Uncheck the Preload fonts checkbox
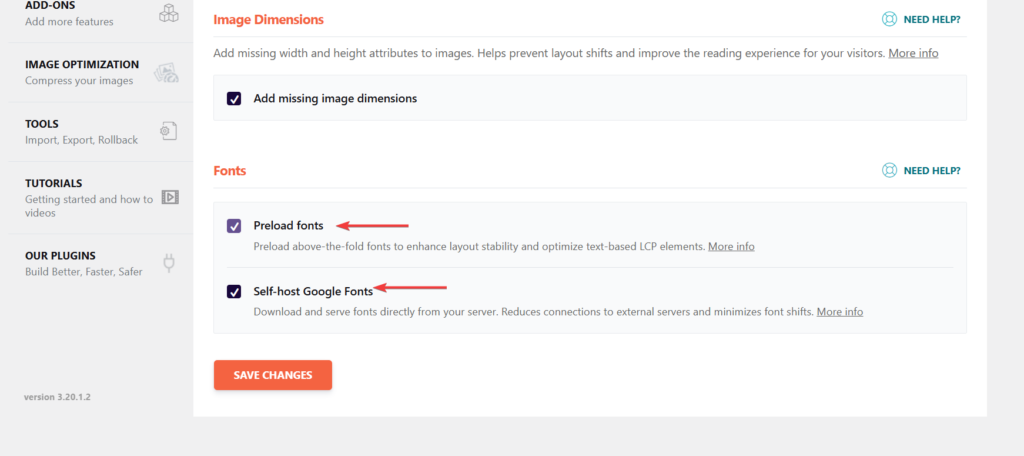Image resolution: width=1024 pixels, height=456 pixels. pyautogui.click(x=234, y=226)
